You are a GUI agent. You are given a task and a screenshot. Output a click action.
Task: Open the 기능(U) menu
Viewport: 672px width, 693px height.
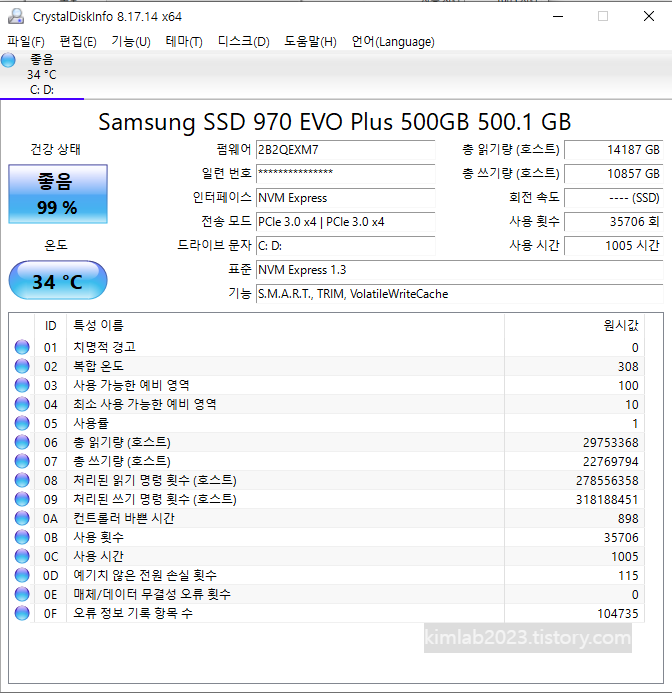point(131,42)
